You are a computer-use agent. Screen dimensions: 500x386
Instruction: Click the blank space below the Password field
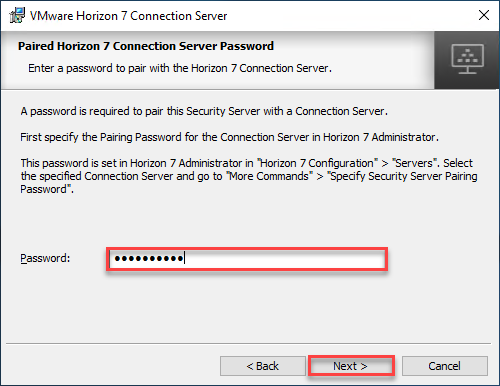(247, 305)
